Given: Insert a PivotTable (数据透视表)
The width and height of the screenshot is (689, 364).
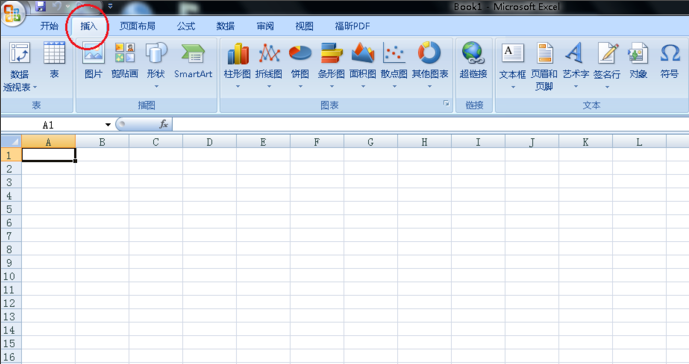Looking at the screenshot, I should tap(20, 66).
